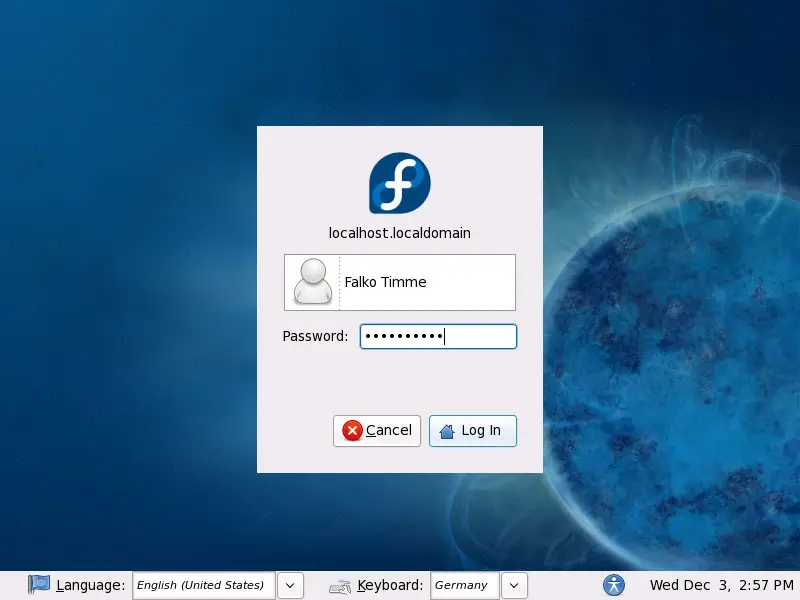
Task: Open the Language dropdown arrow
Action: click(x=290, y=585)
